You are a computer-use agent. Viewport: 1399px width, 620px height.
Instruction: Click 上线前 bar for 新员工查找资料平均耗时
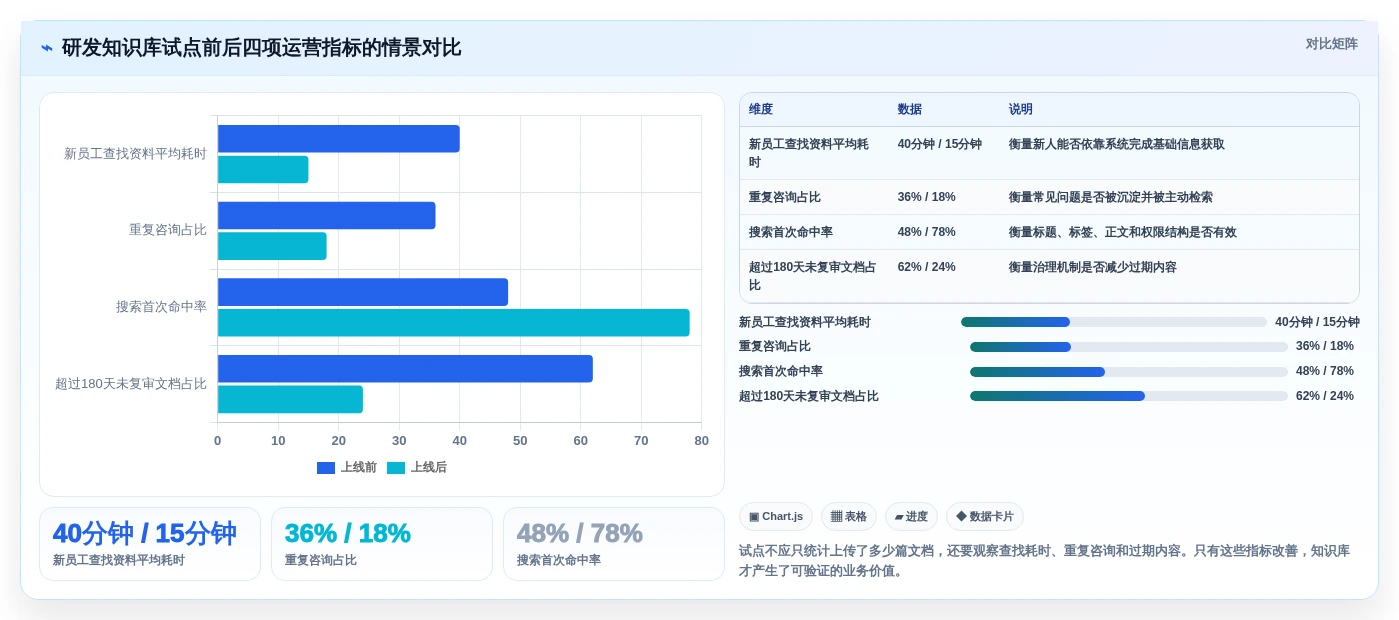click(339, 139)
